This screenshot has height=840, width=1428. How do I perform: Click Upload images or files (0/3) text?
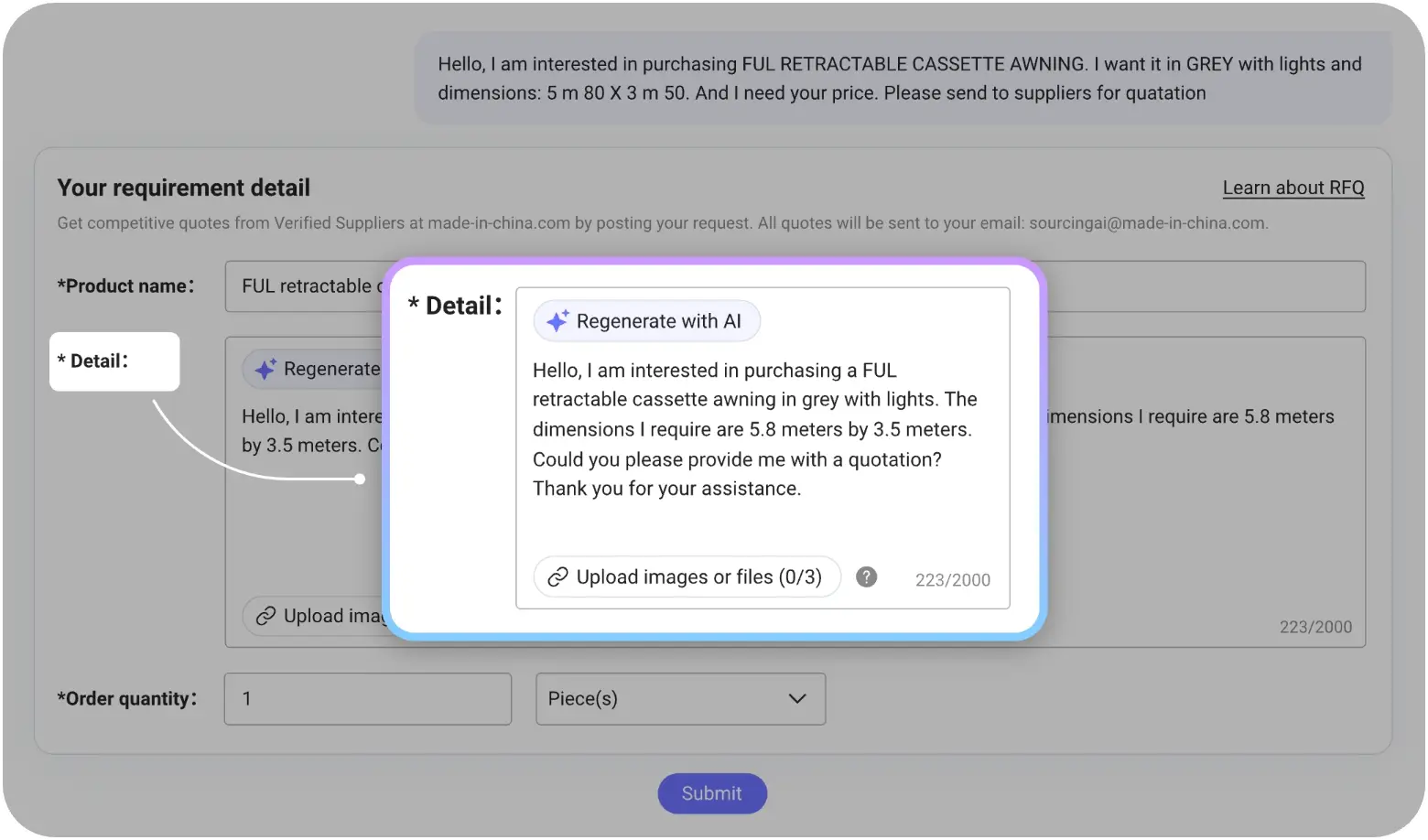(698, 577)
